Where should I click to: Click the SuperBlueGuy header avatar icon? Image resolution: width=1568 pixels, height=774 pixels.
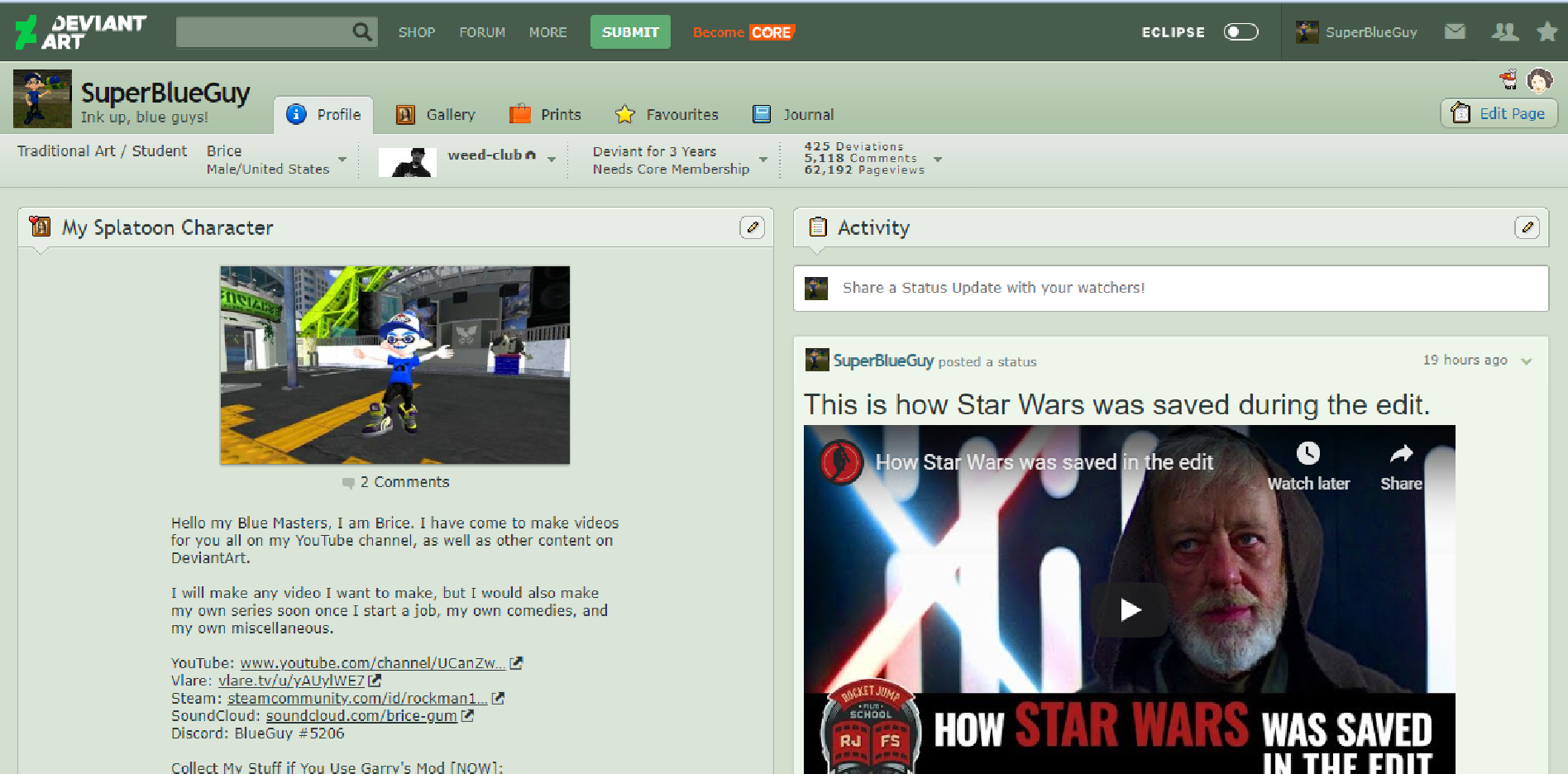[x=1307, y=32]
